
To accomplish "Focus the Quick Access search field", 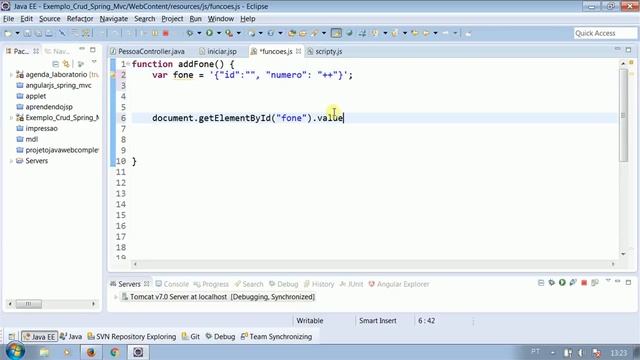I will pyautogui.click(x=605, y=33).
